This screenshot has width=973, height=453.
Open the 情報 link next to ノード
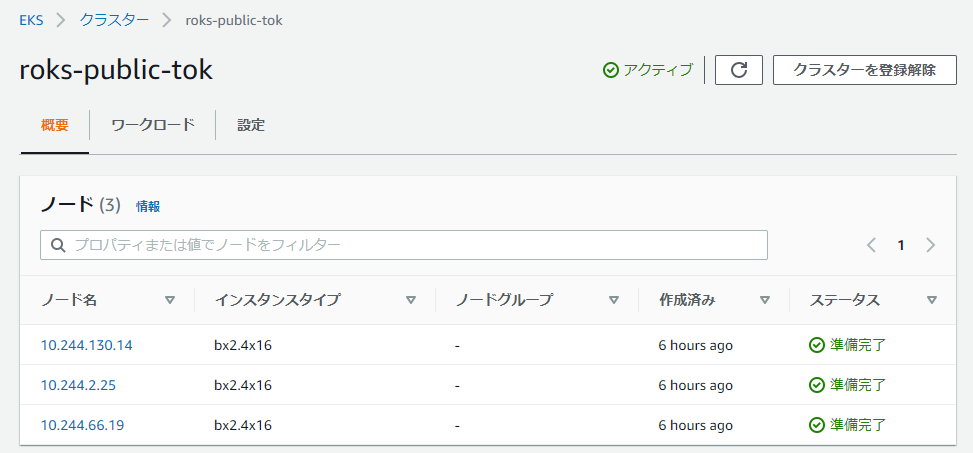point(148,207)
